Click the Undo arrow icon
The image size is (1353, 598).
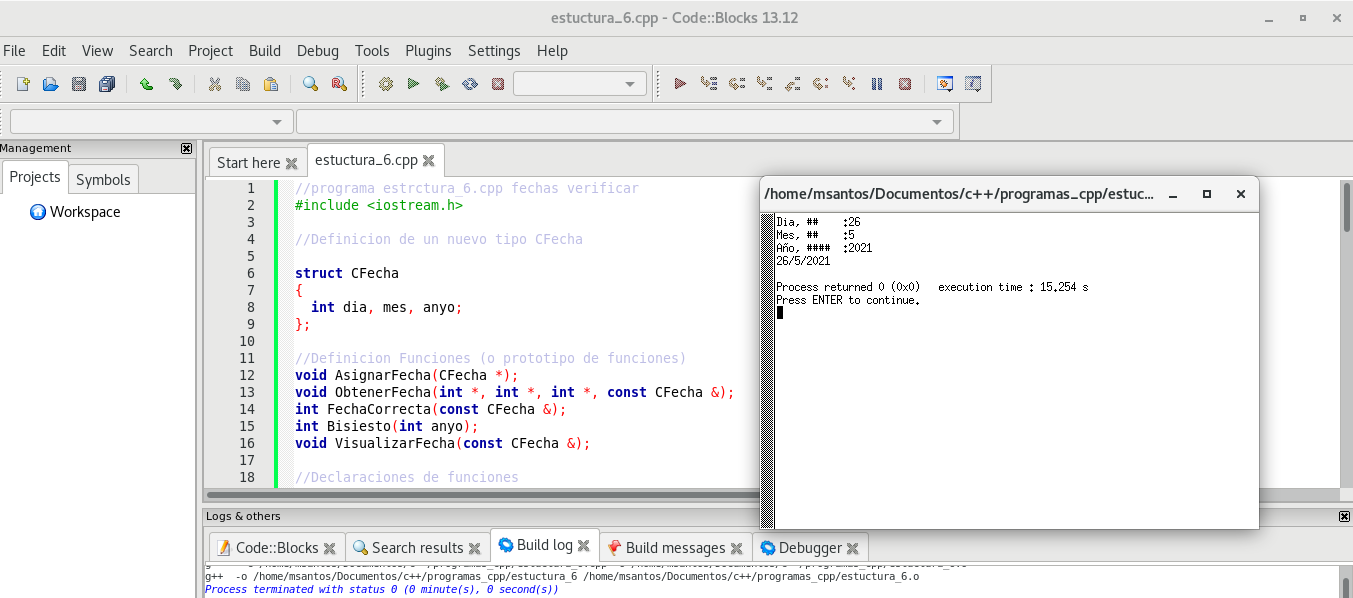pyautogui.click(x=146, y=84)
